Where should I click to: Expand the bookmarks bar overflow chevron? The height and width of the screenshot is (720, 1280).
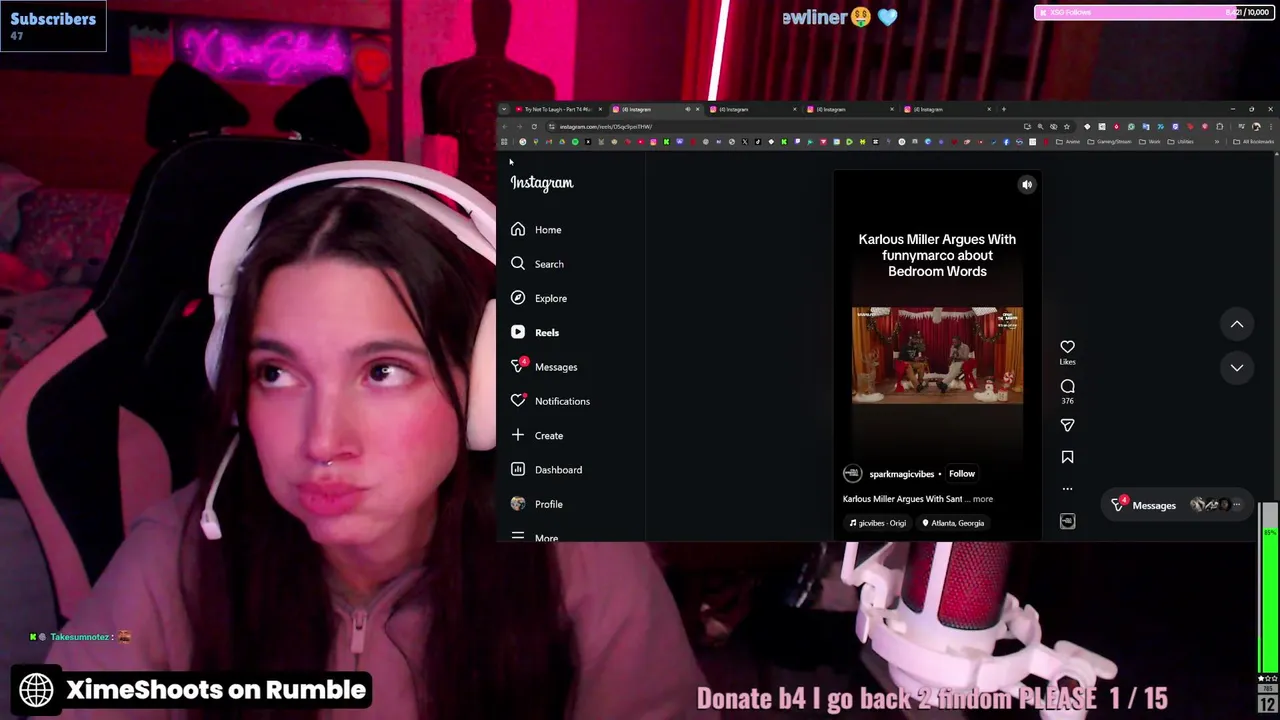1217,142
